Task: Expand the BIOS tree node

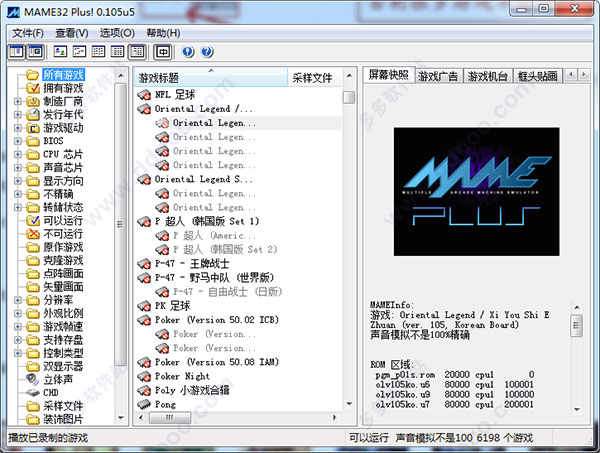Action: pos(18,141)
